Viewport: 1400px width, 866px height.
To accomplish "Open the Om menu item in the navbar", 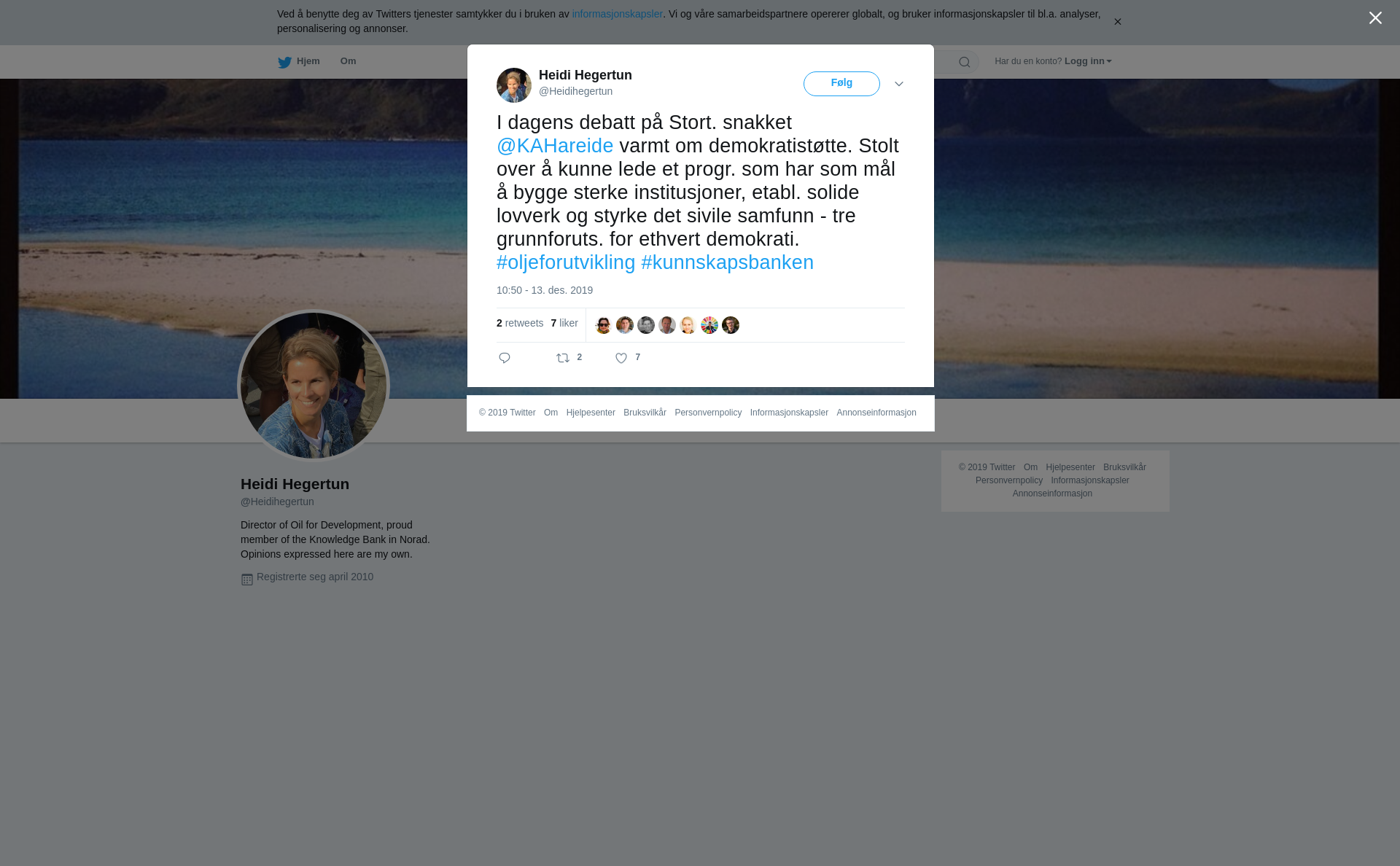I will [x=348, y=61].
